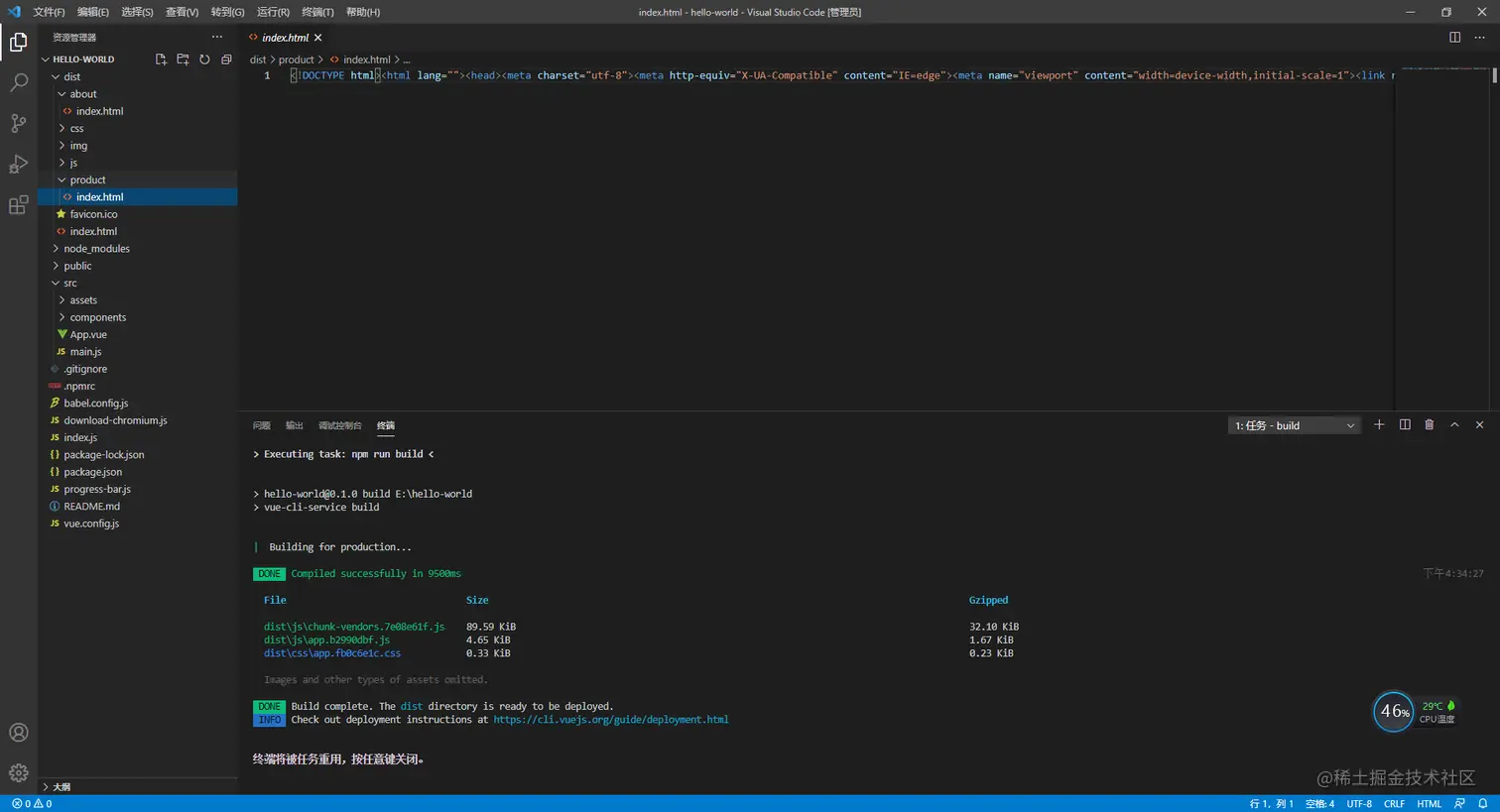The image size is (1500, 812).
Task: Switch to the 输出 panel tab
Action: (295, 425)
